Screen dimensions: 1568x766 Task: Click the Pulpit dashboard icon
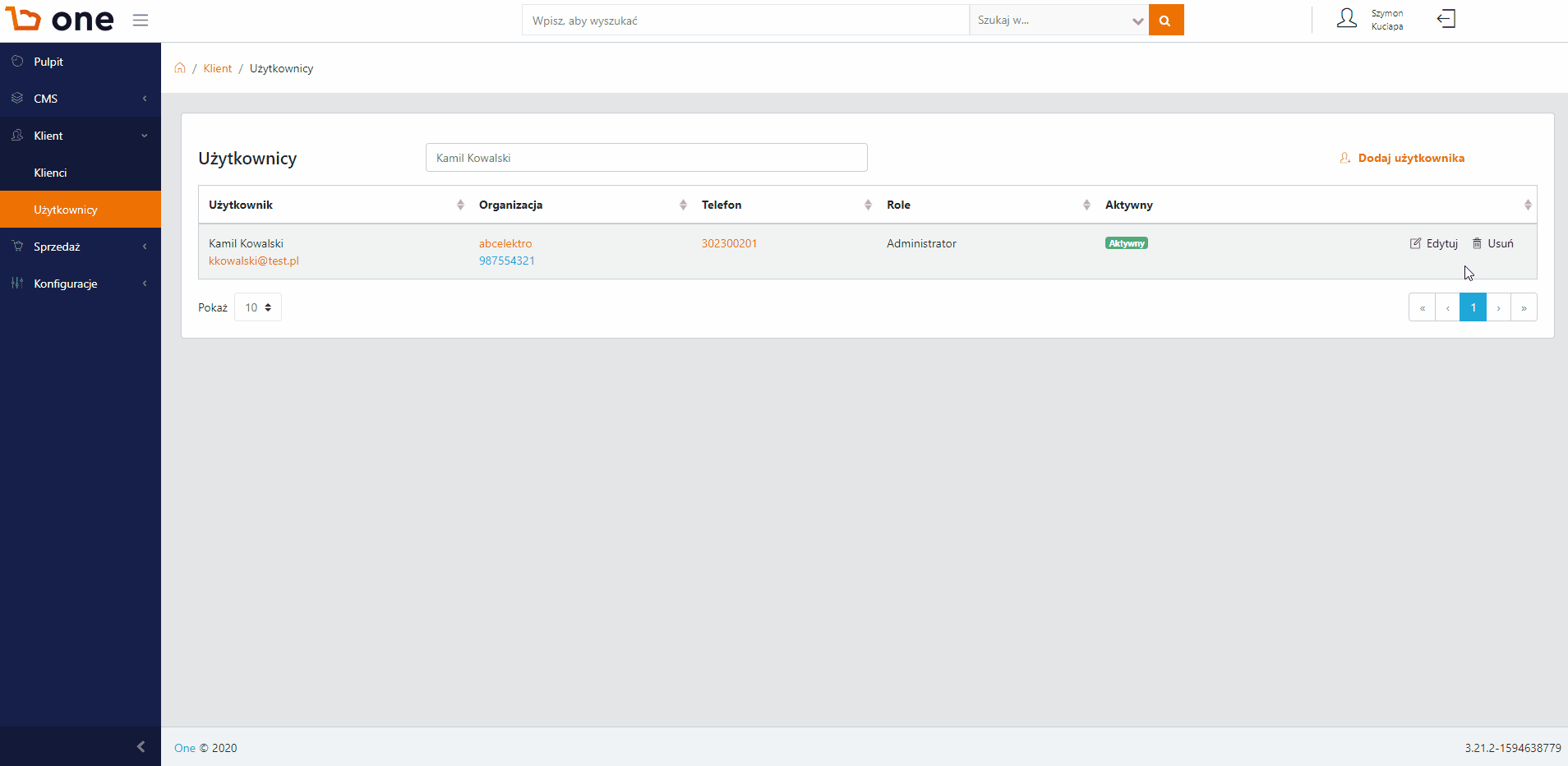(x=17, y=62)
